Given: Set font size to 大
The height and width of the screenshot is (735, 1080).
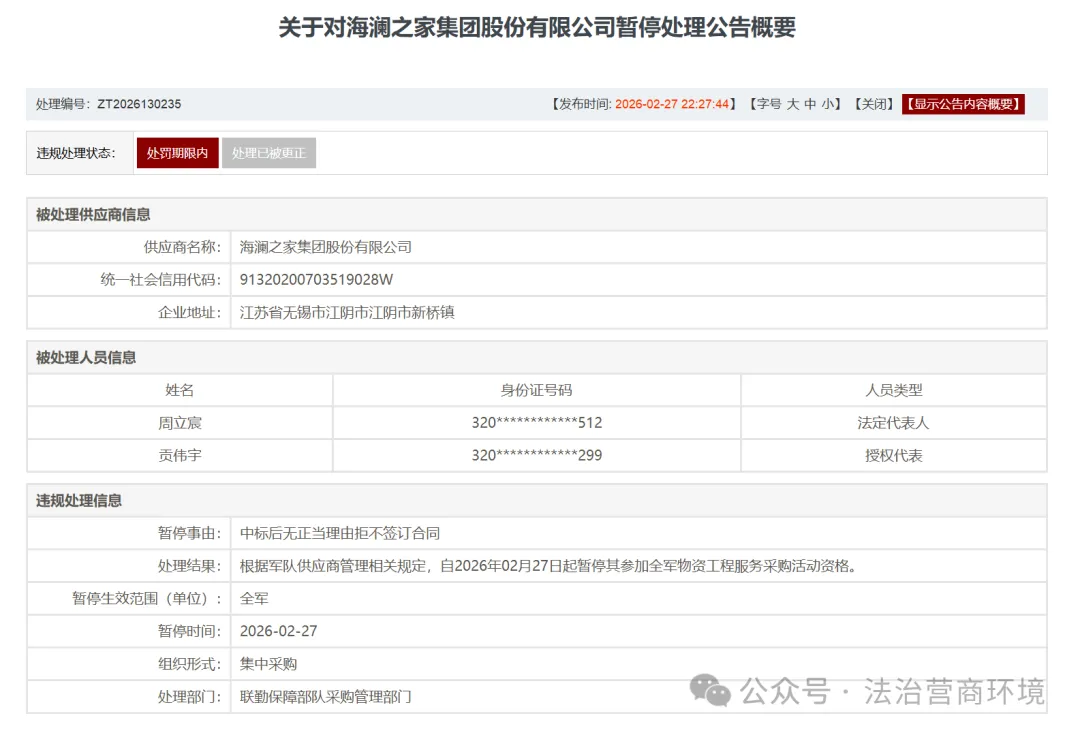Looking at the screenshot, I should pyautogui.click(x=793, y=104).
